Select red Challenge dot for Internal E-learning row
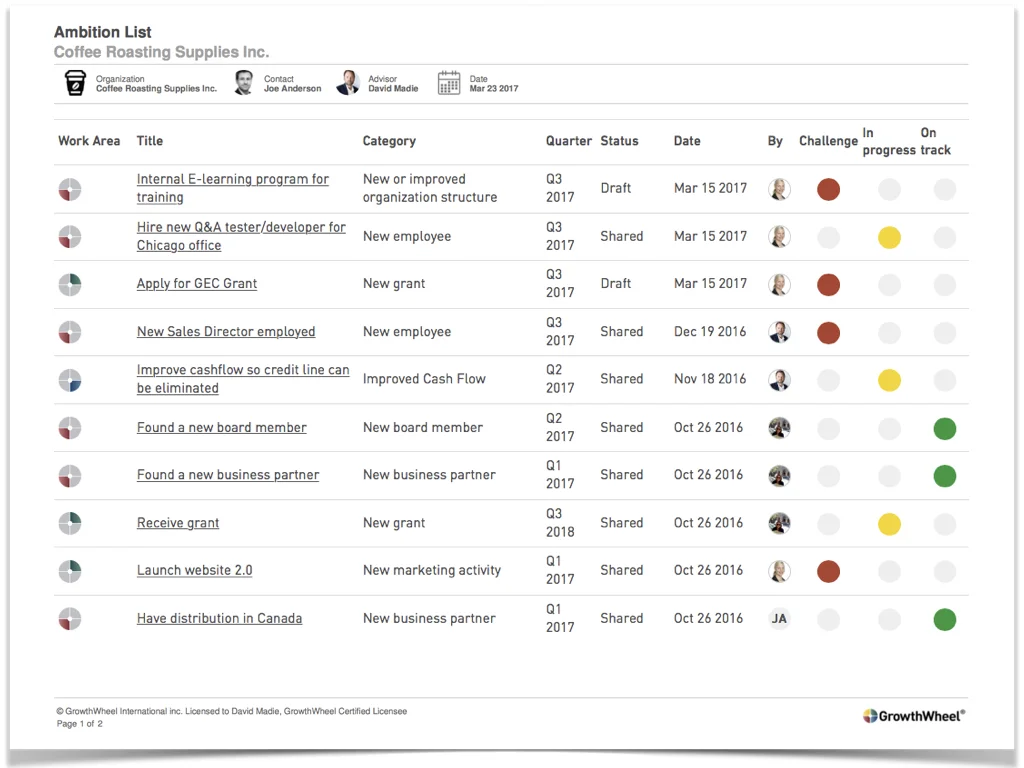Viewport: 1024px width, 768px height. (828, 189)
